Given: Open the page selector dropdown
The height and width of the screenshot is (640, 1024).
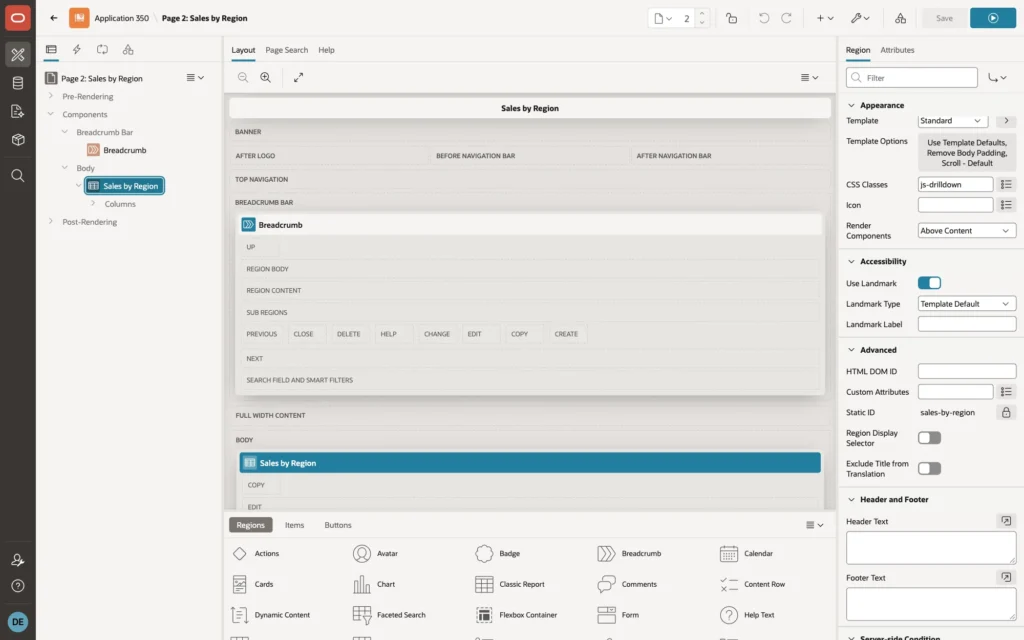Looking at the screenshot, I should click(x=663, y=18).
